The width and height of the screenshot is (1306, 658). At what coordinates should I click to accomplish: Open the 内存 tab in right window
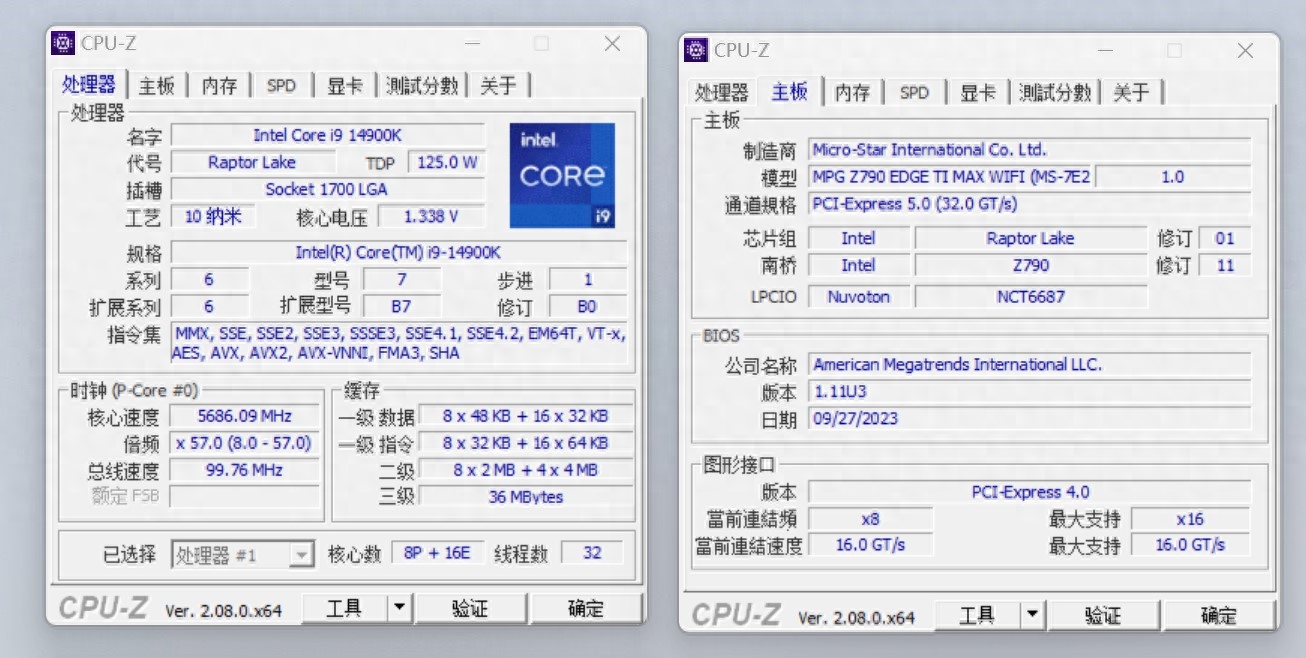point(852,93)
